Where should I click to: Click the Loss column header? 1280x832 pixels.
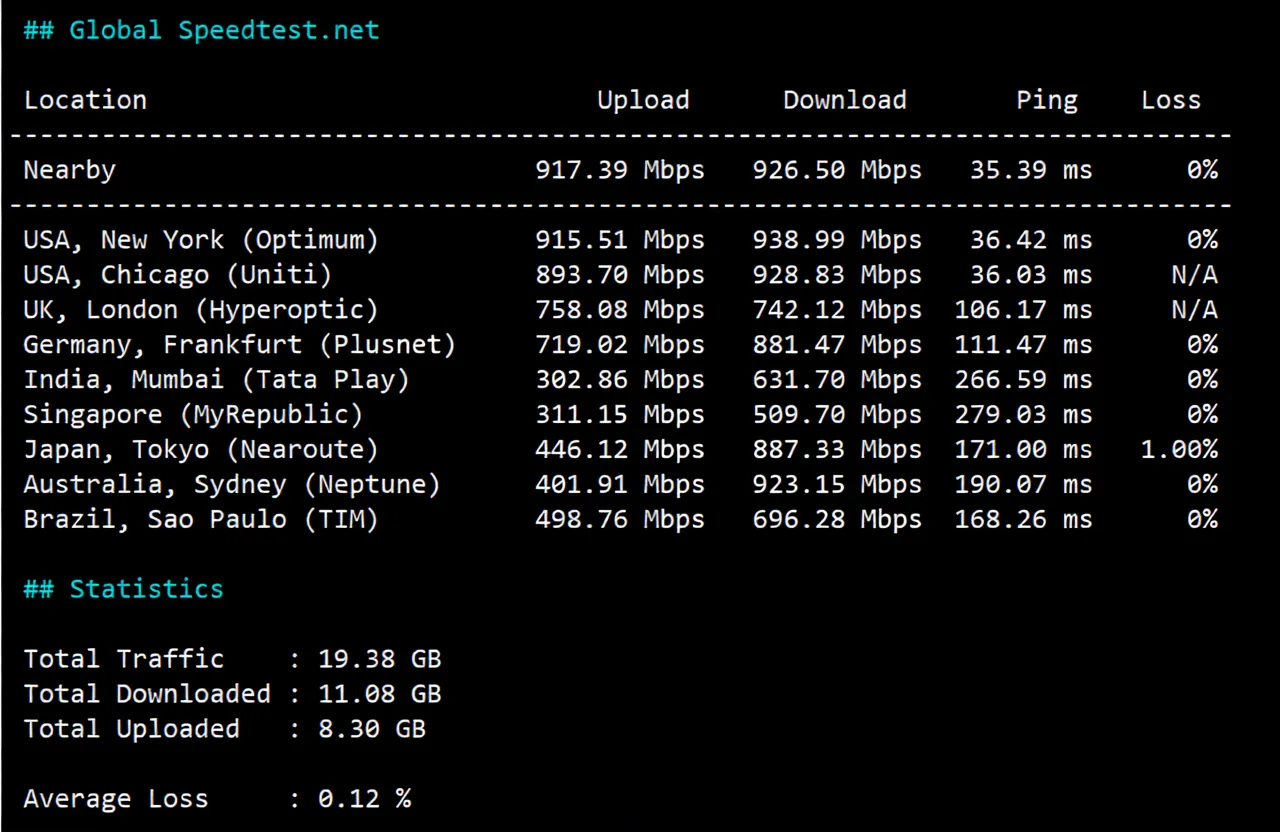1170,100
